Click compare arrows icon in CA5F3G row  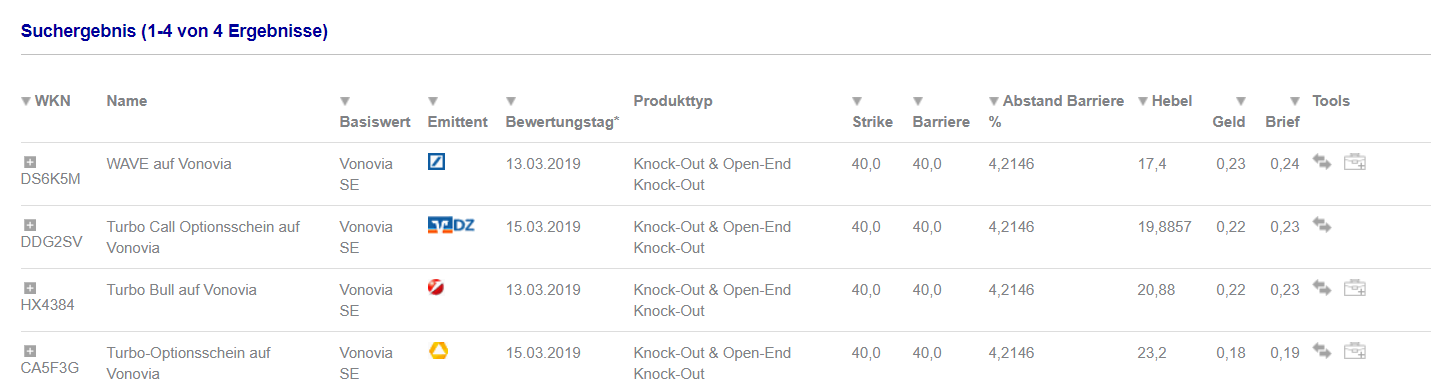[x=1322, y=351]
